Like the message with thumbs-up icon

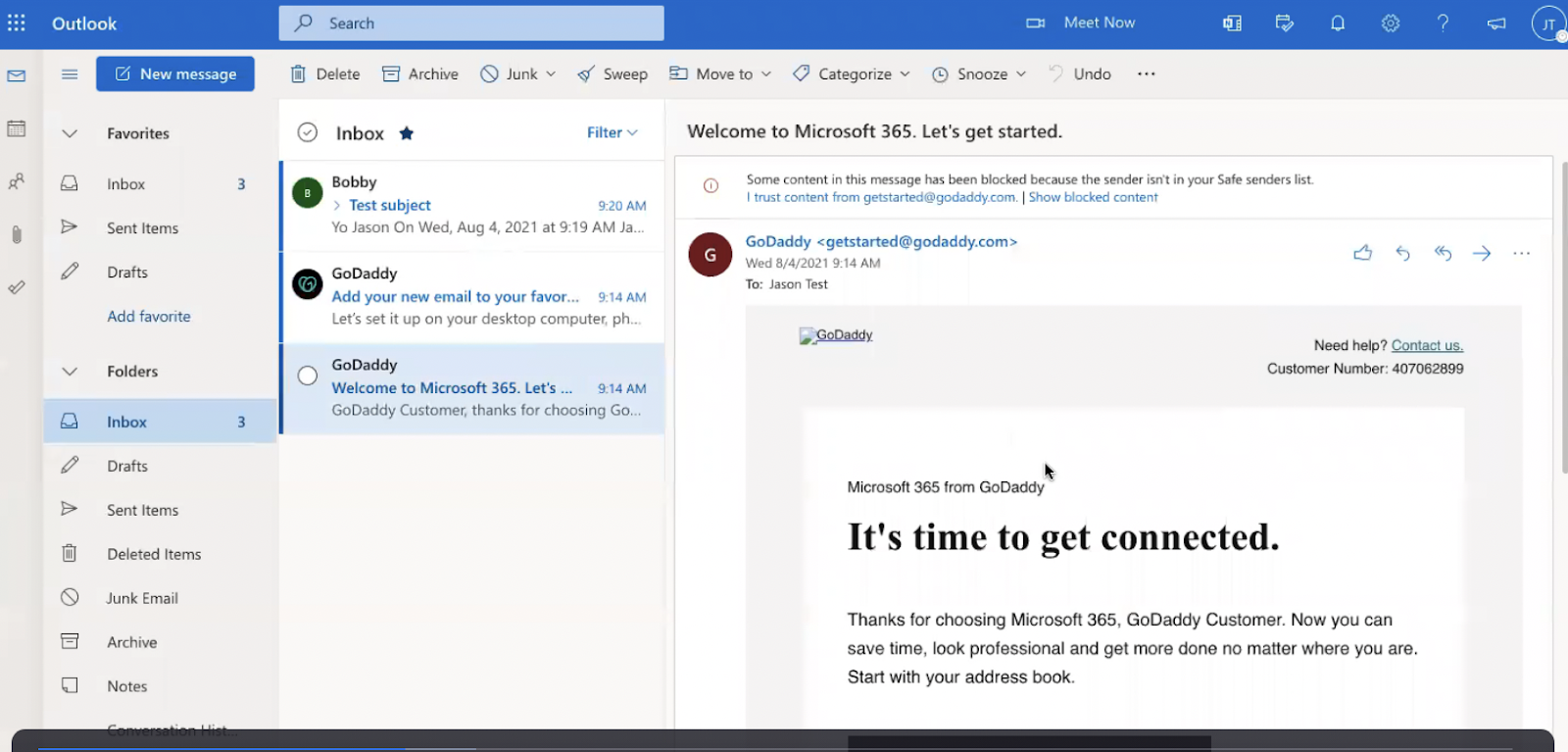(x=1363, y=253)
